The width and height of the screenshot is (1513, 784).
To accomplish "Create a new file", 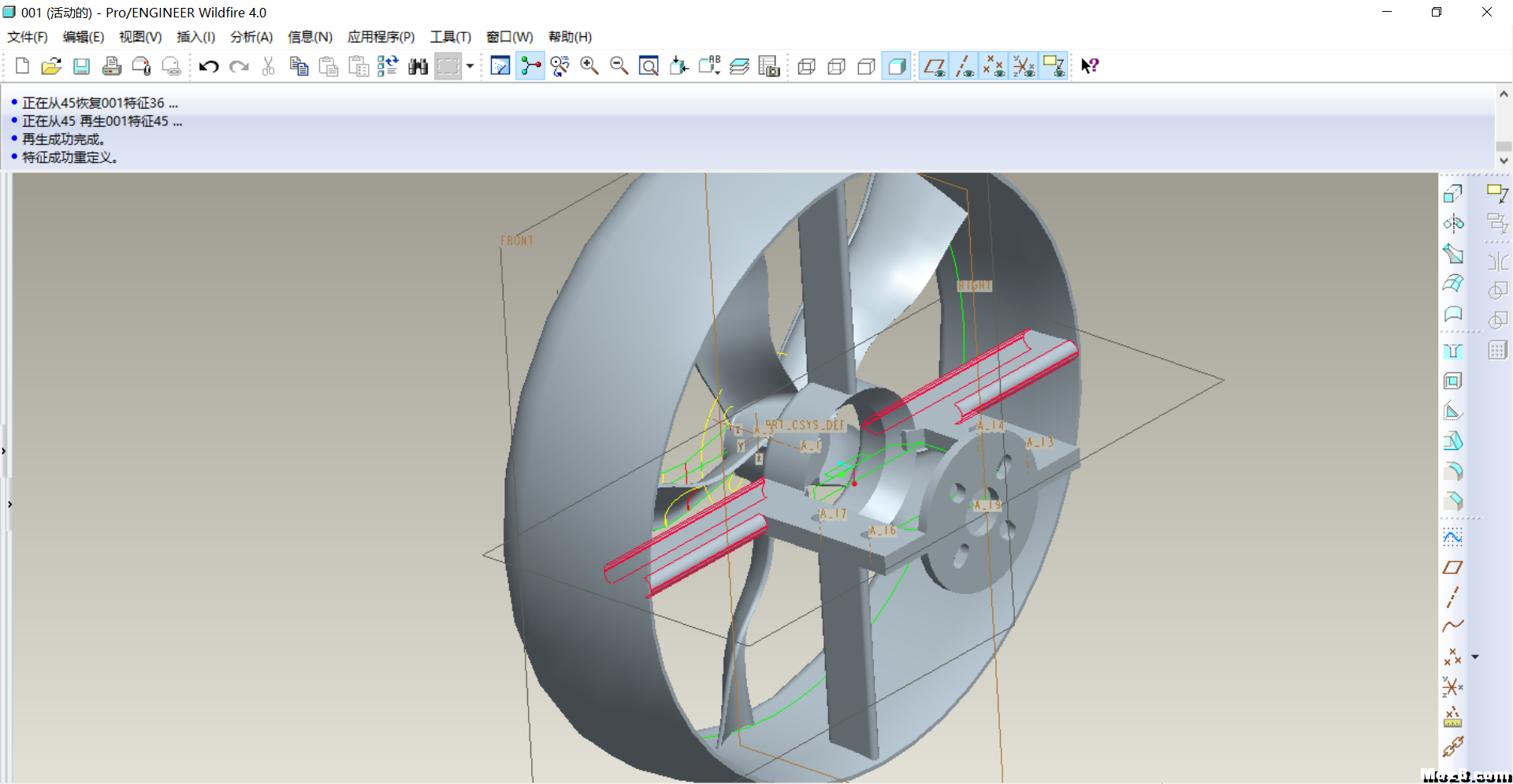I will [x=22, y=66].
